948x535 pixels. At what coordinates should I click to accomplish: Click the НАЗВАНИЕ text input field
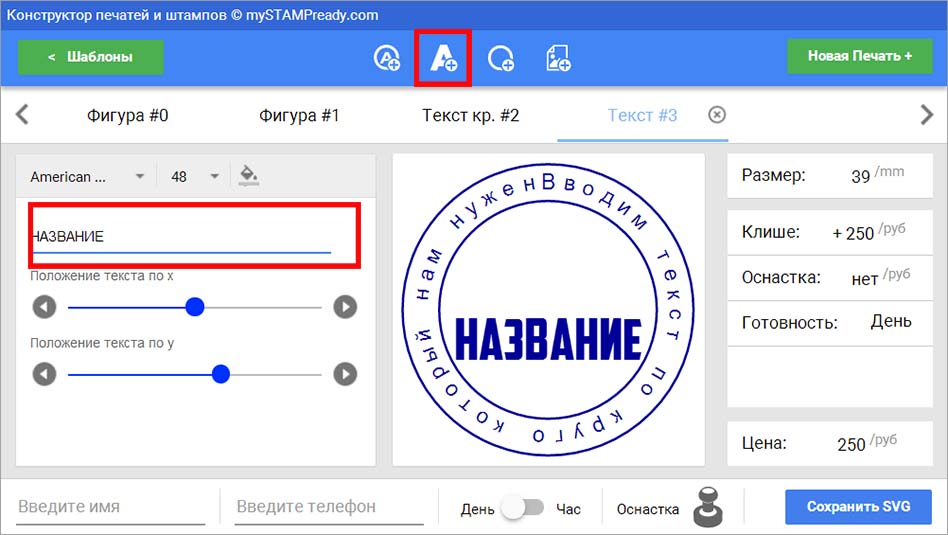(181, 236)
